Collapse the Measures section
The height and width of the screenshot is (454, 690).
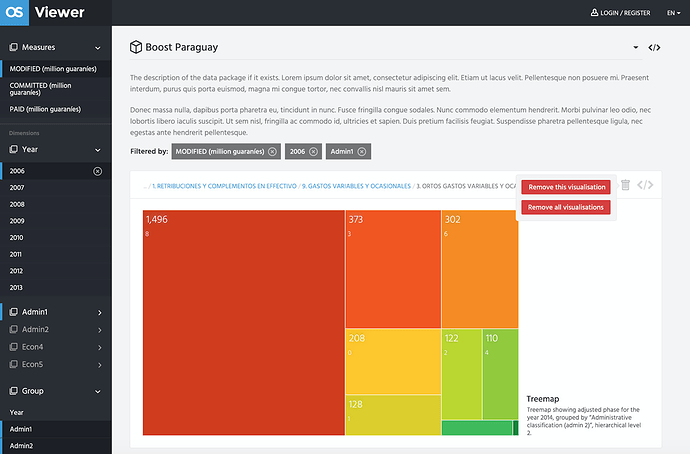(98, 47)
